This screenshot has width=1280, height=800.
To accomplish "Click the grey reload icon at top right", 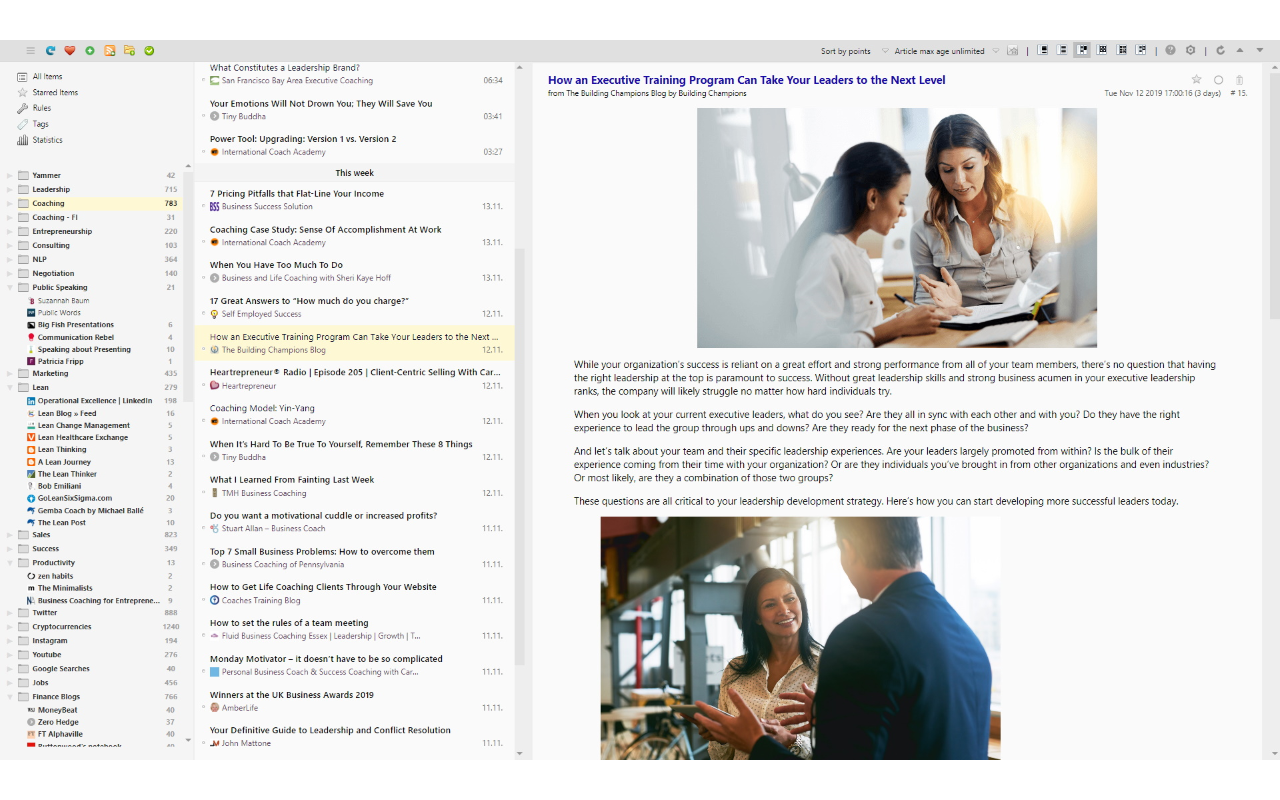I will tap(1220, 51).
